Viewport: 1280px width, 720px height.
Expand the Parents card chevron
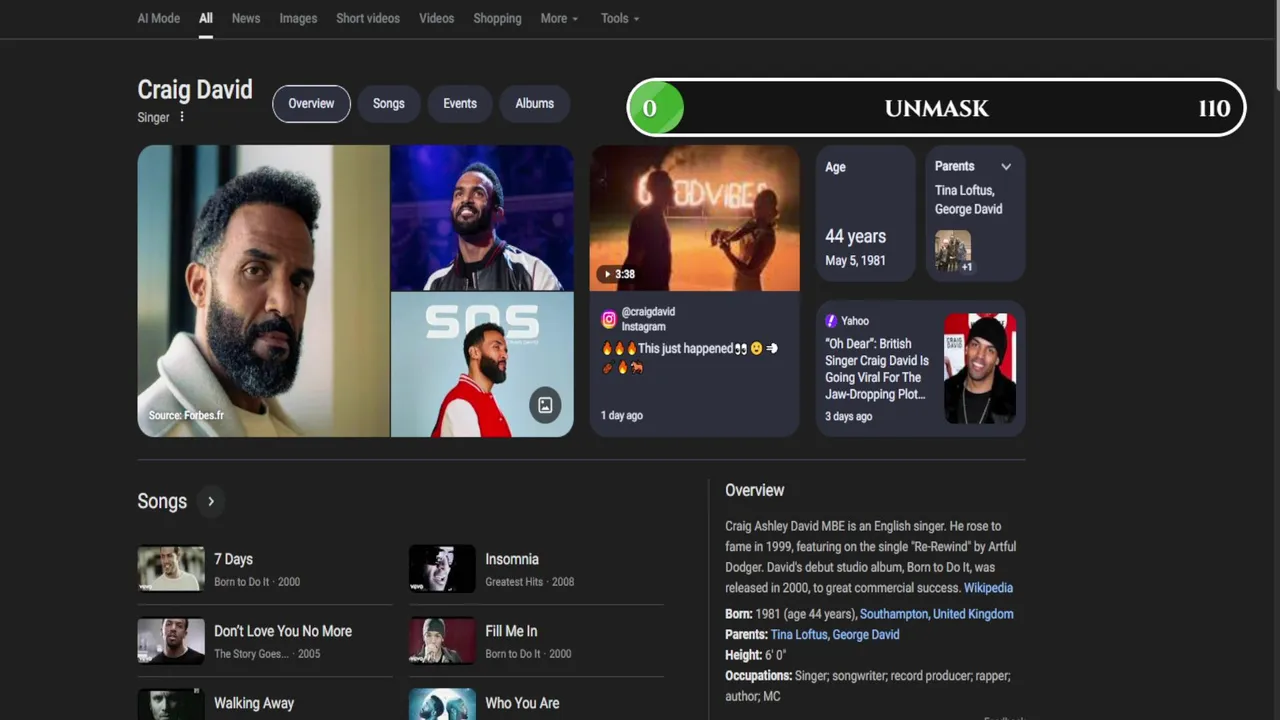1006,167
